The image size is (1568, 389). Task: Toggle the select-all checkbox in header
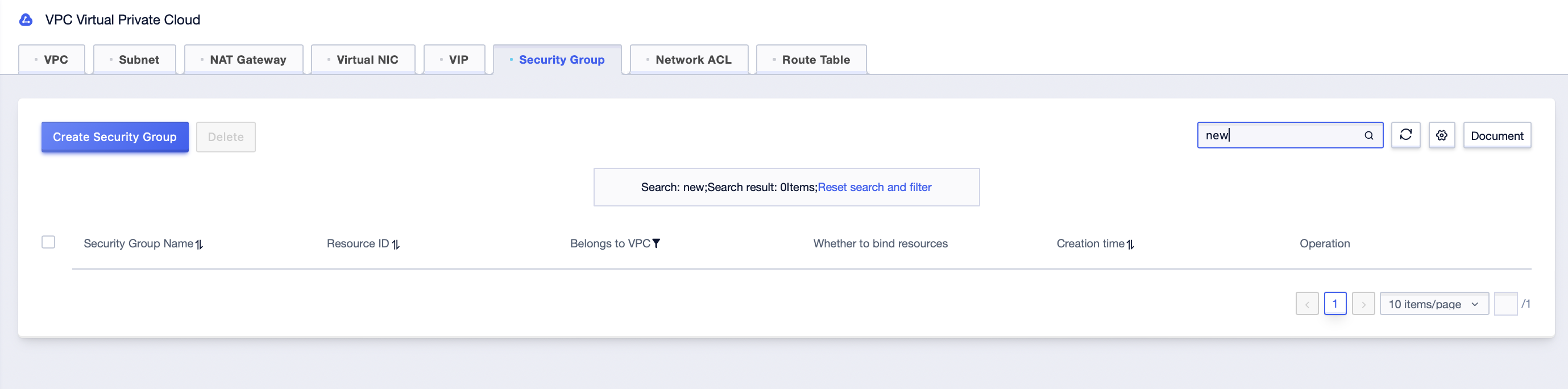[48, 242]
